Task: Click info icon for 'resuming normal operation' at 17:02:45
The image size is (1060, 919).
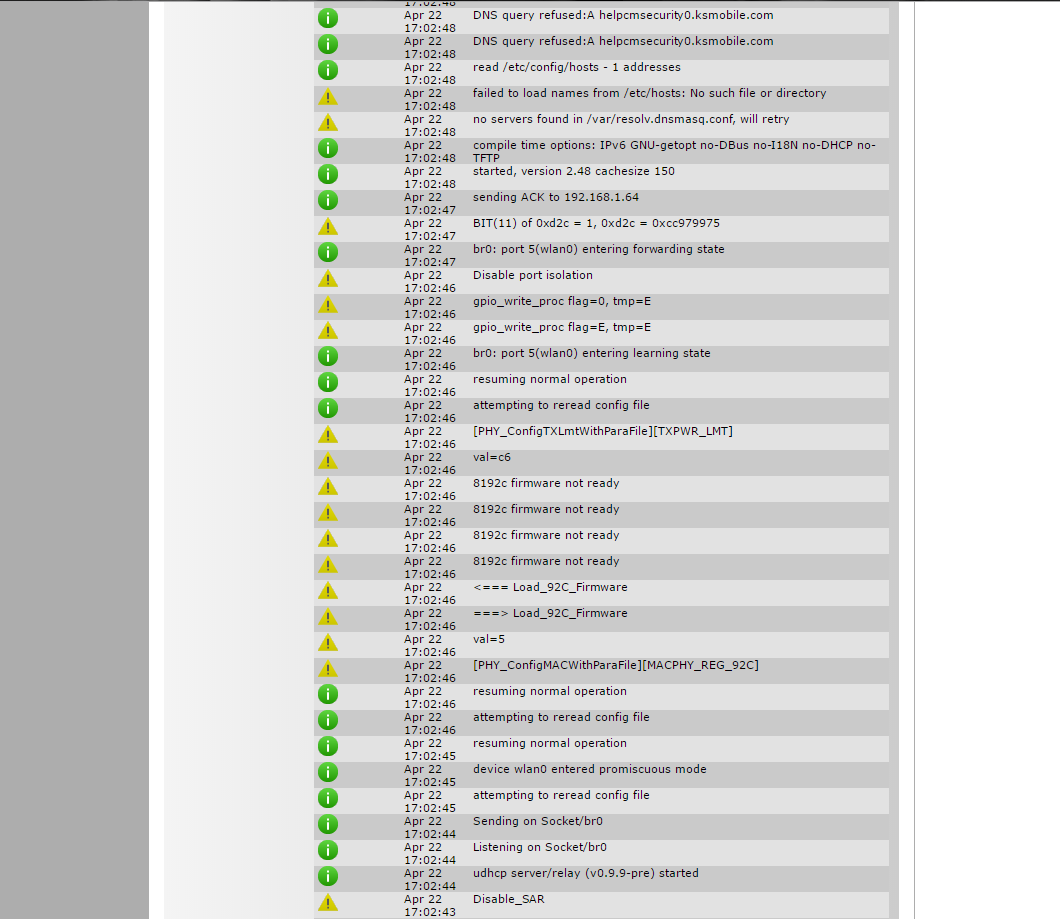Action: (x=328, y=746)
